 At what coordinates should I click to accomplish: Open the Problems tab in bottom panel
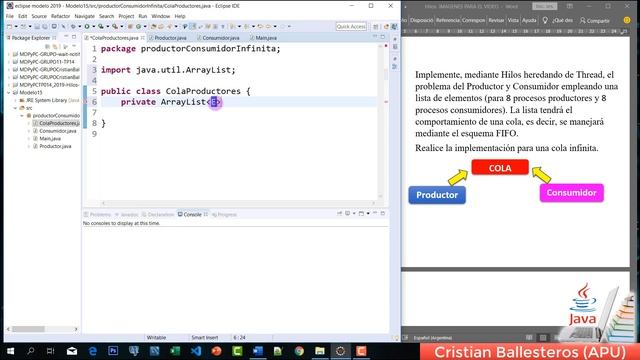coord(98,214)
